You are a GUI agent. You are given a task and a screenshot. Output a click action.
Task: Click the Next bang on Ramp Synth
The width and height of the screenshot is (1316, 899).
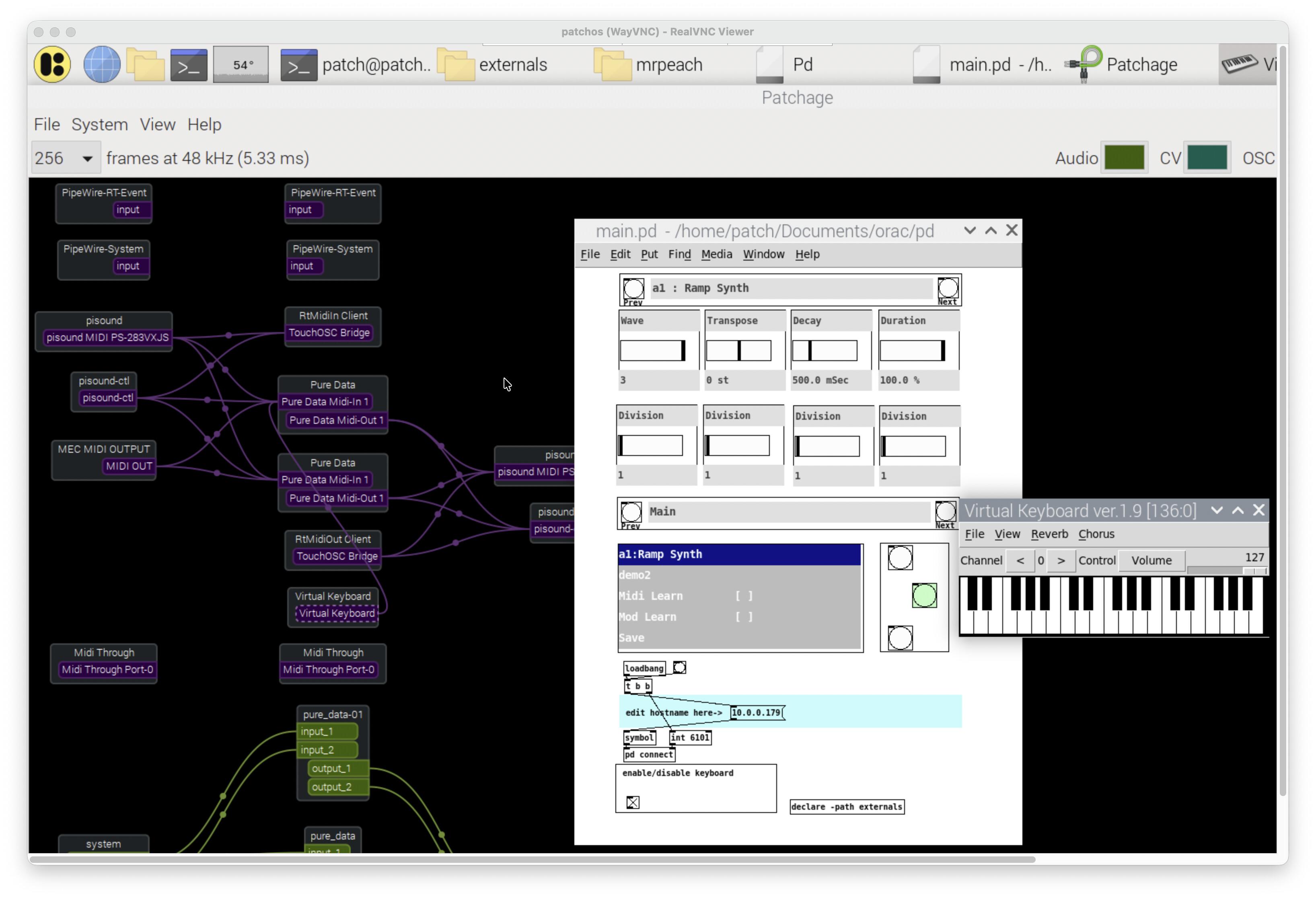click(948, 287)
